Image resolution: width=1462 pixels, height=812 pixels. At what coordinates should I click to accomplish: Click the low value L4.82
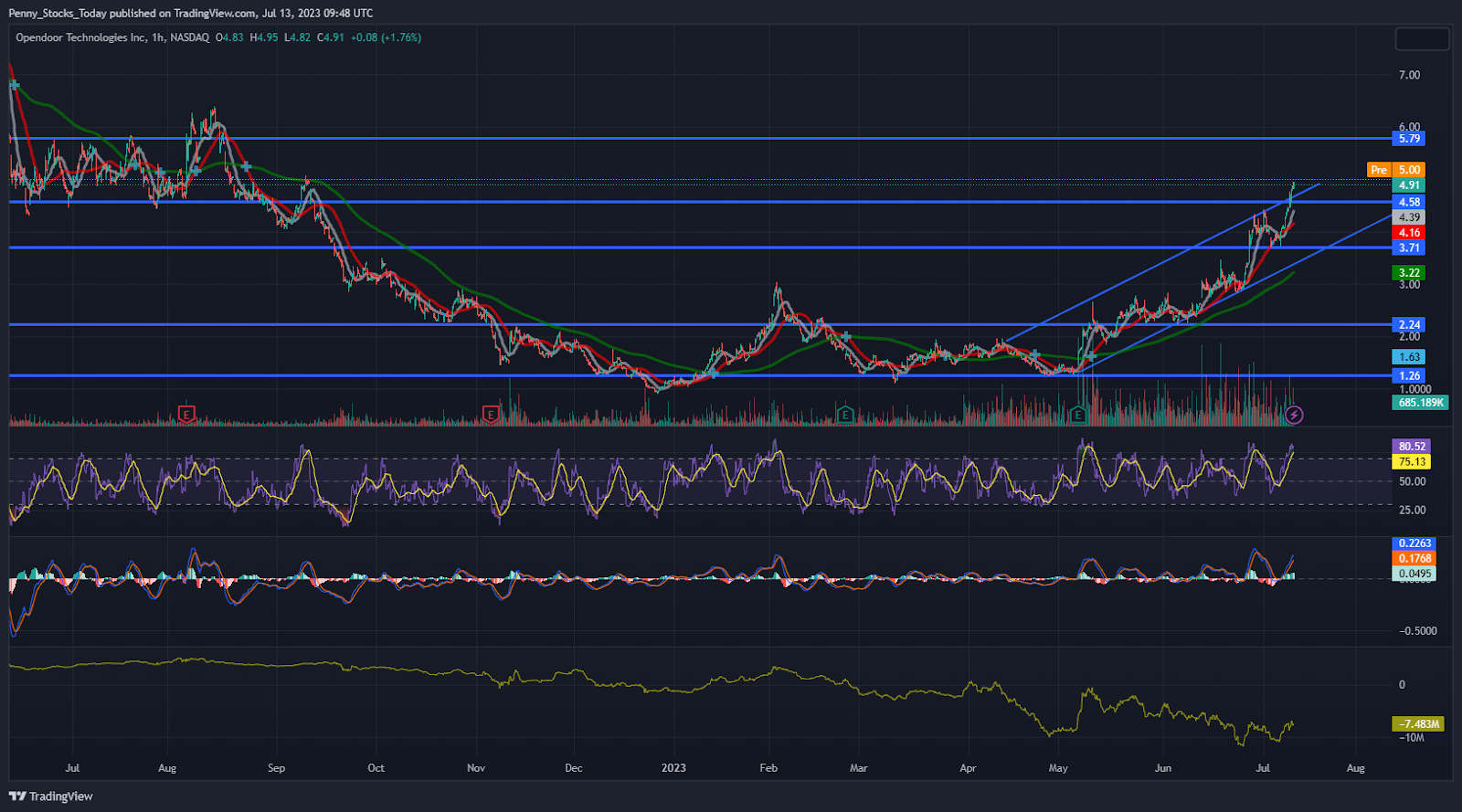(297, 37)
